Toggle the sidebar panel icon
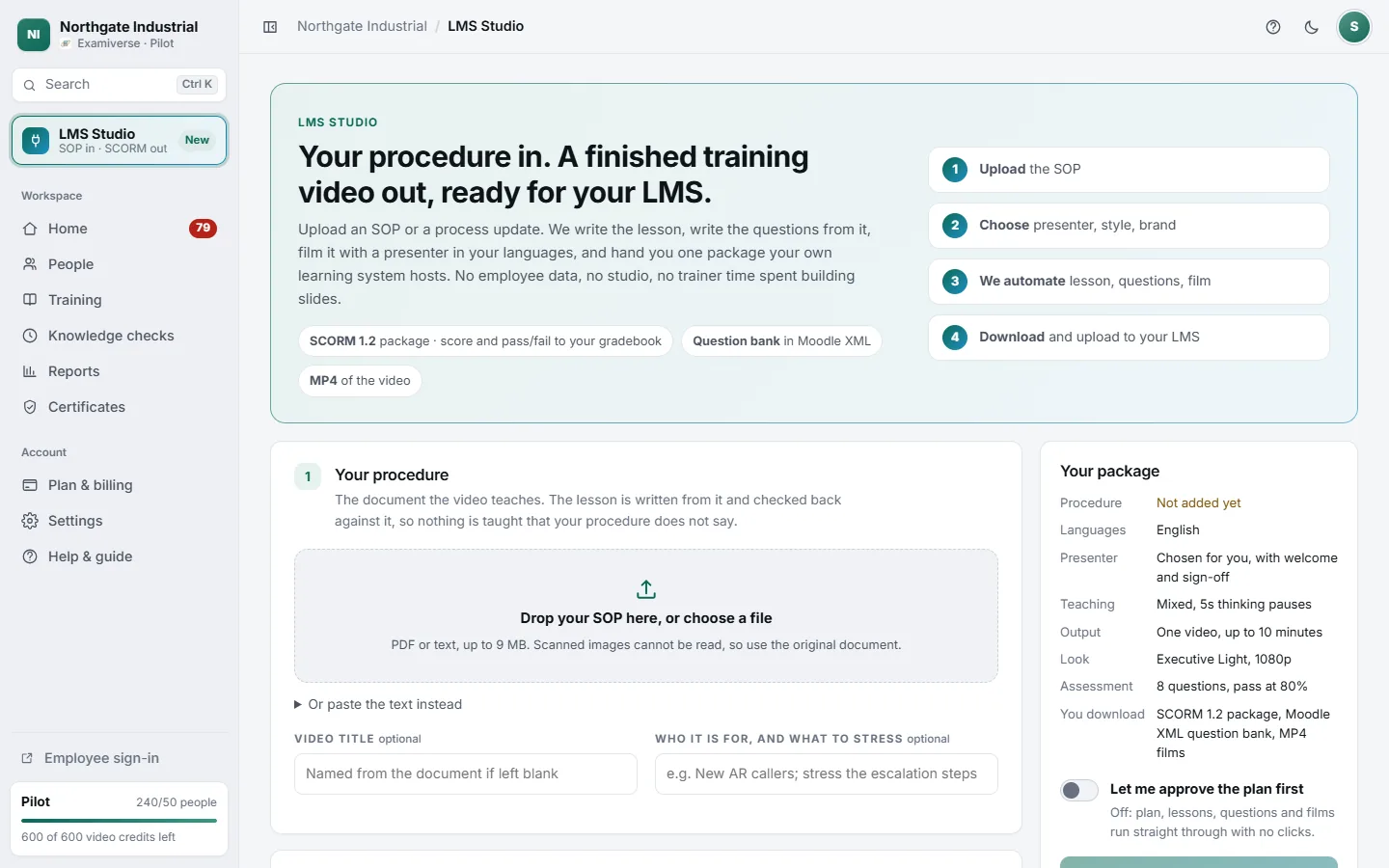Viewport: 1389px width, 868px height. coord(270,27)
